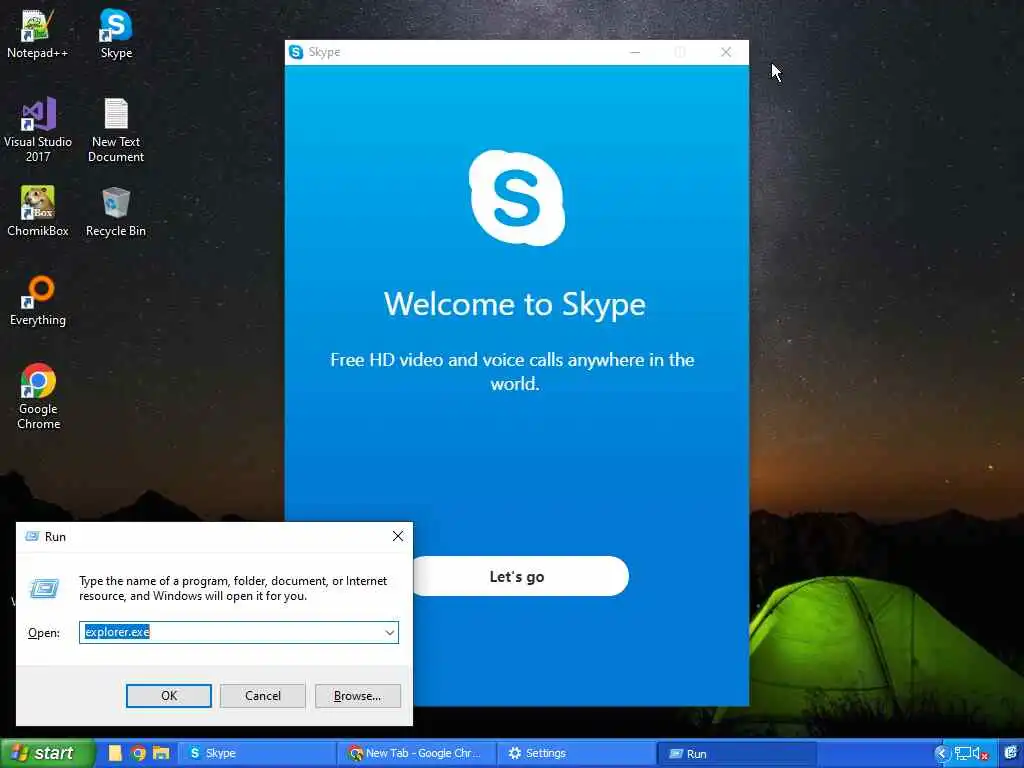
Task: Launch Chrome from quick launch bar
Action: (138, 753)
